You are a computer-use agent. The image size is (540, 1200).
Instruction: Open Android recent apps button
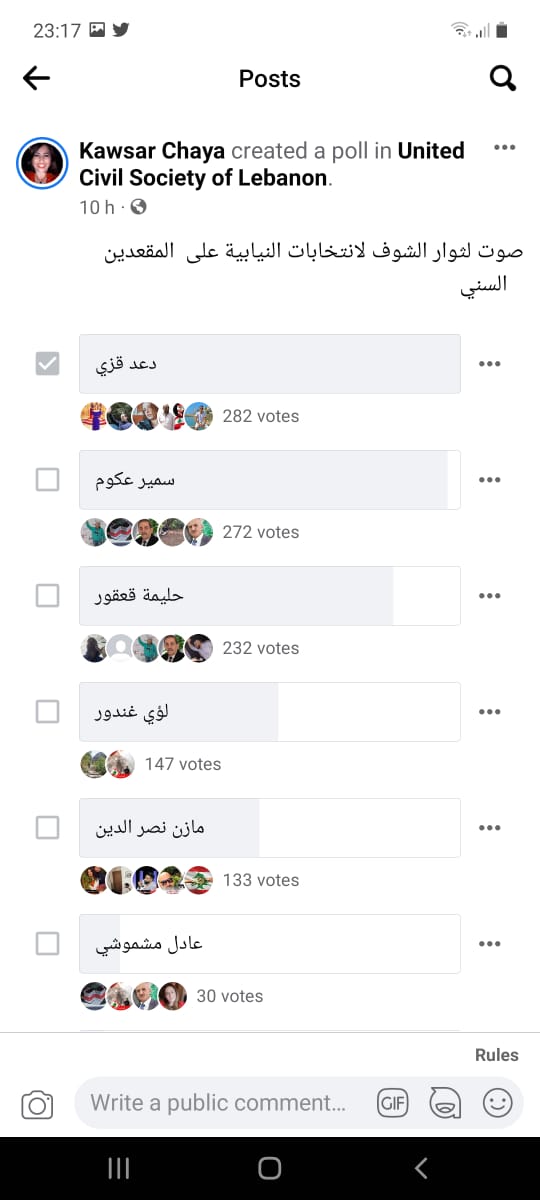[x=118, y=1168]
